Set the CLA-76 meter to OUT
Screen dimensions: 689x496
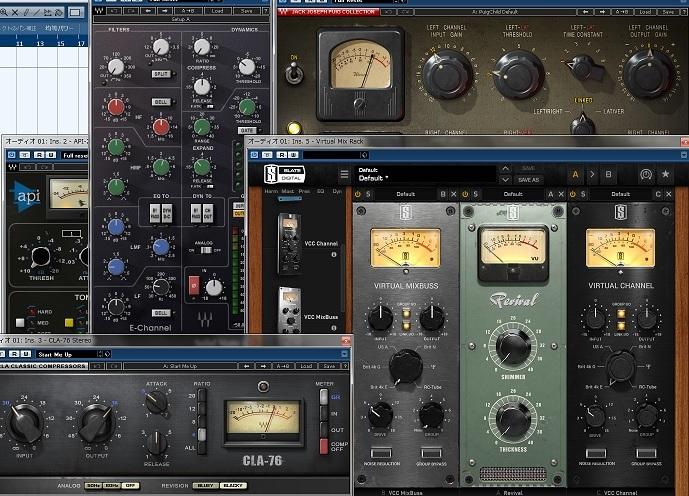tap(324, 429)
